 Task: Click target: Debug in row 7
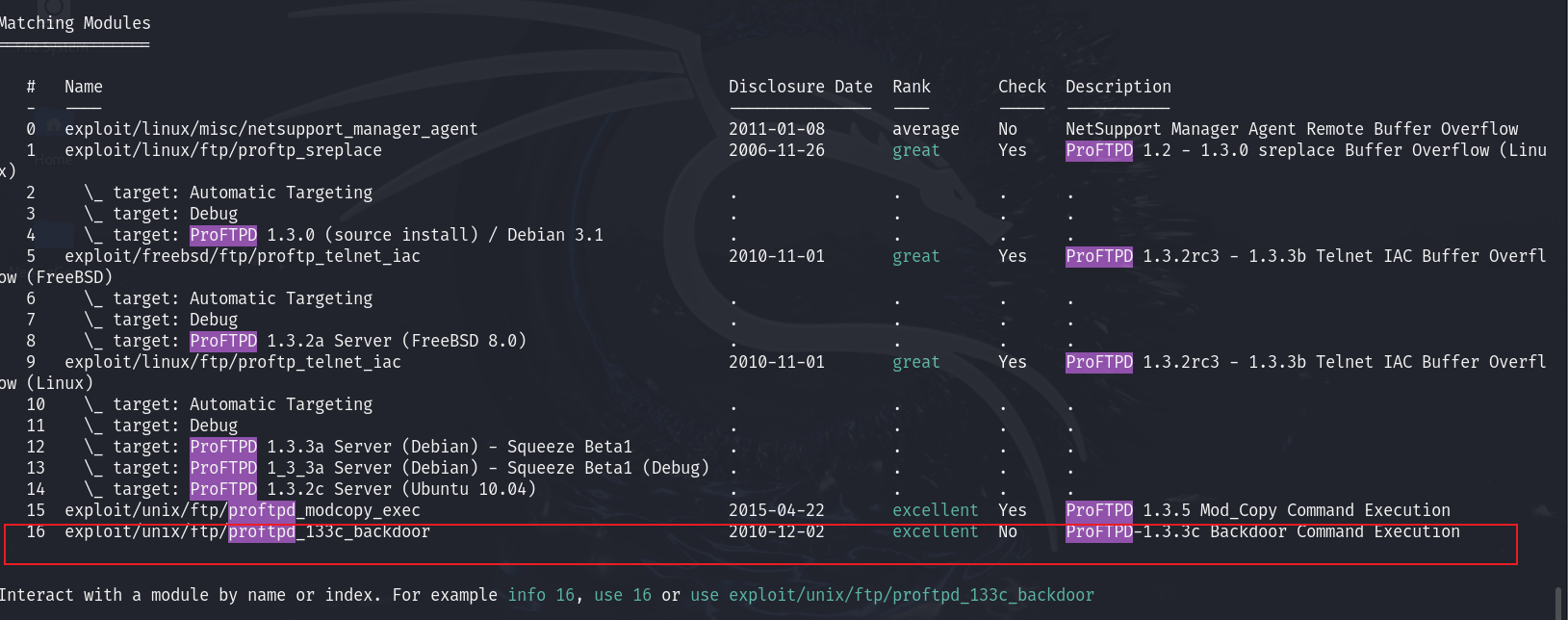[175, 320]
